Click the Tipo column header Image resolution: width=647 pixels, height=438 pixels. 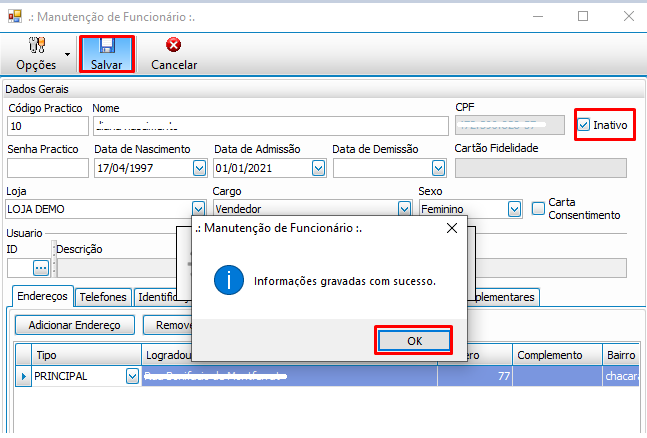tap(86, 355)
